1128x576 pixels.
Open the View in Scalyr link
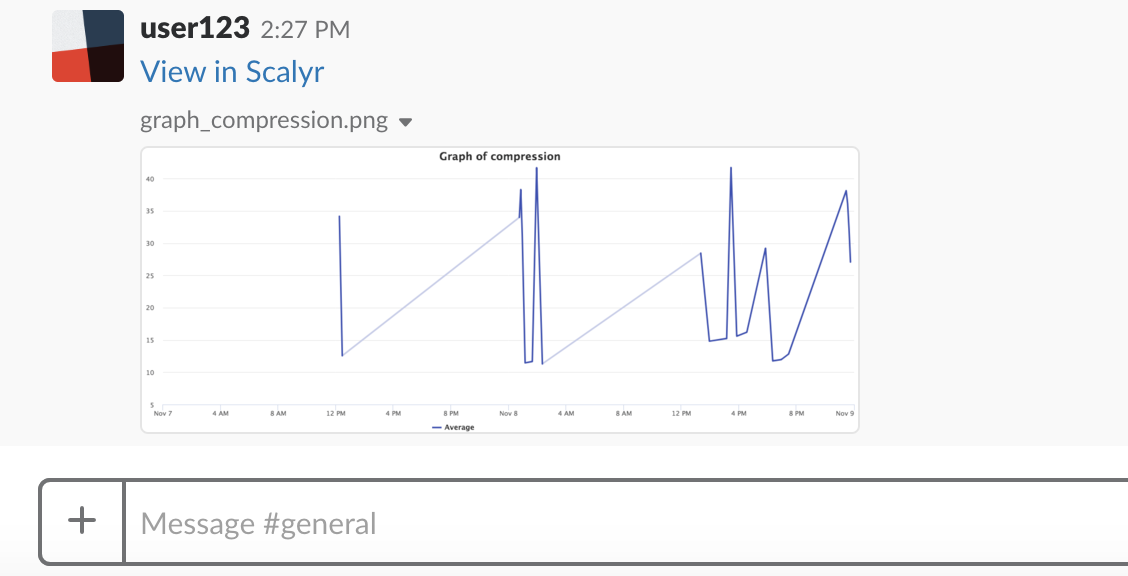232,72
